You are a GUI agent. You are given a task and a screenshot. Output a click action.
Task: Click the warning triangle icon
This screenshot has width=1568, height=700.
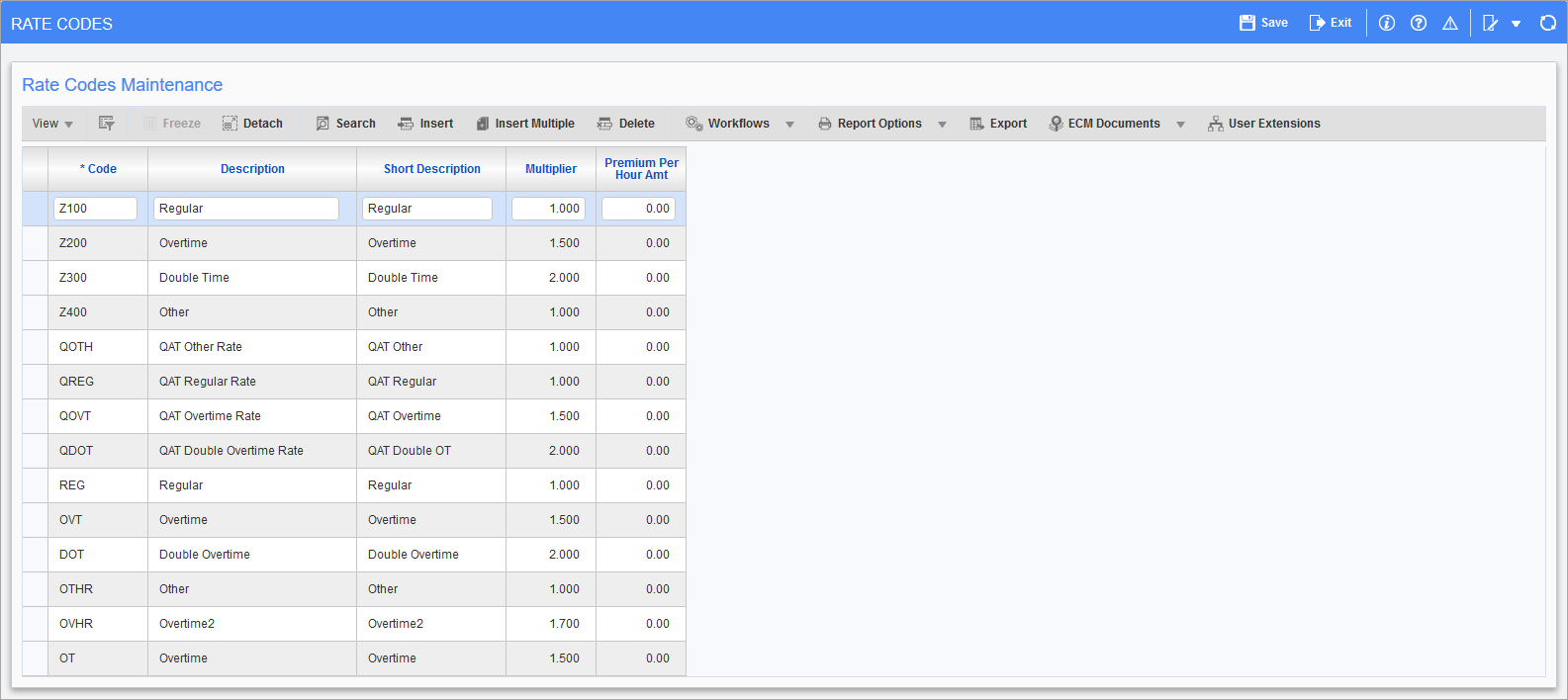[1449, 23]
